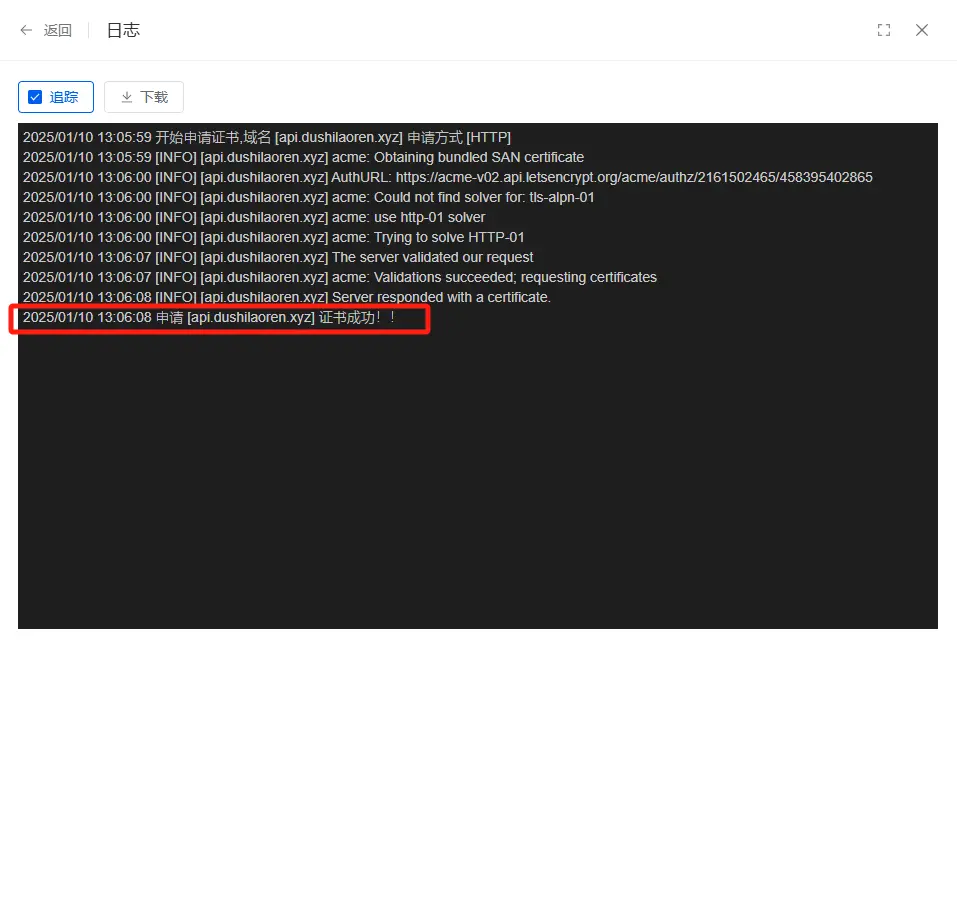This screenshot has width=957, height=909.
Task: Click log line 'Server responded with a certificate.'
Action: coord(287,297)
